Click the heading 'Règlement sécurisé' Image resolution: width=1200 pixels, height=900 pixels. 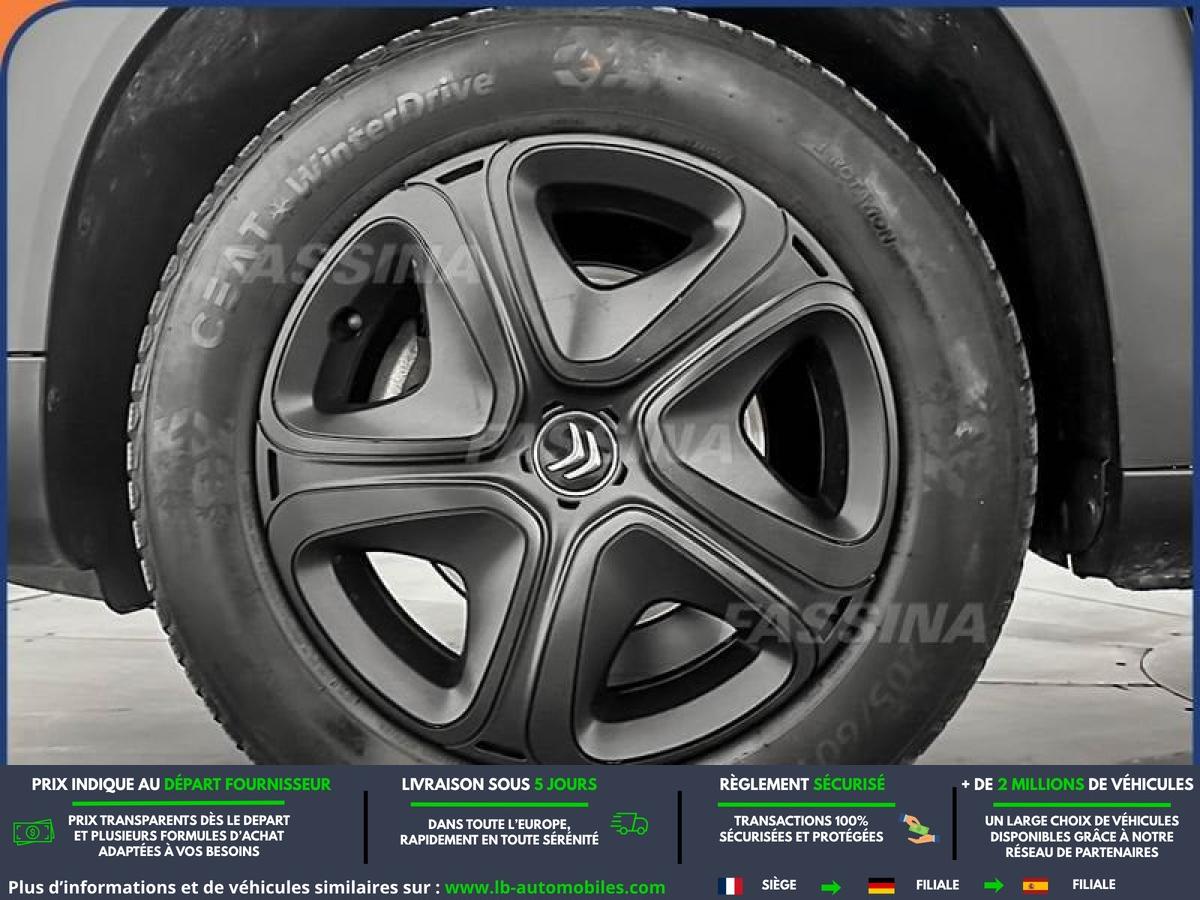coord(802,784)
